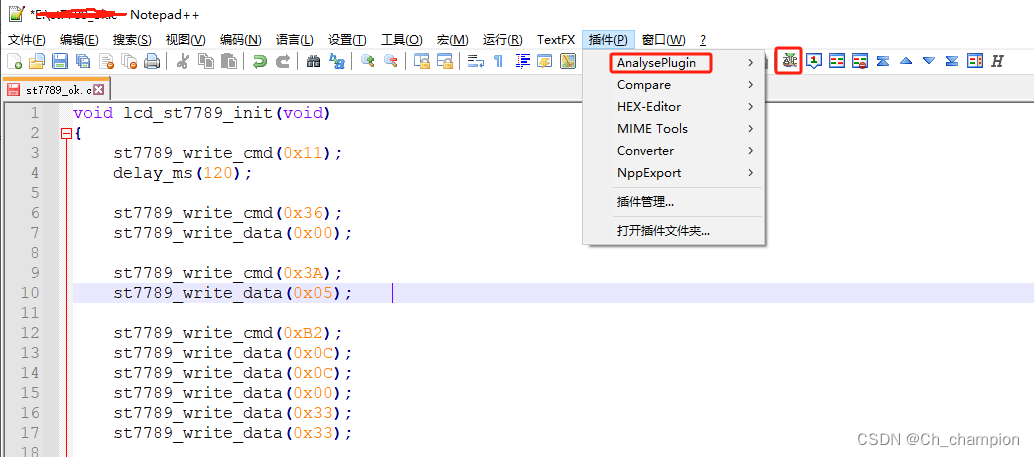Click the Zoom Out magnifier icon
The height and width of the screenshot is (457, 1034).
(391, 62)
